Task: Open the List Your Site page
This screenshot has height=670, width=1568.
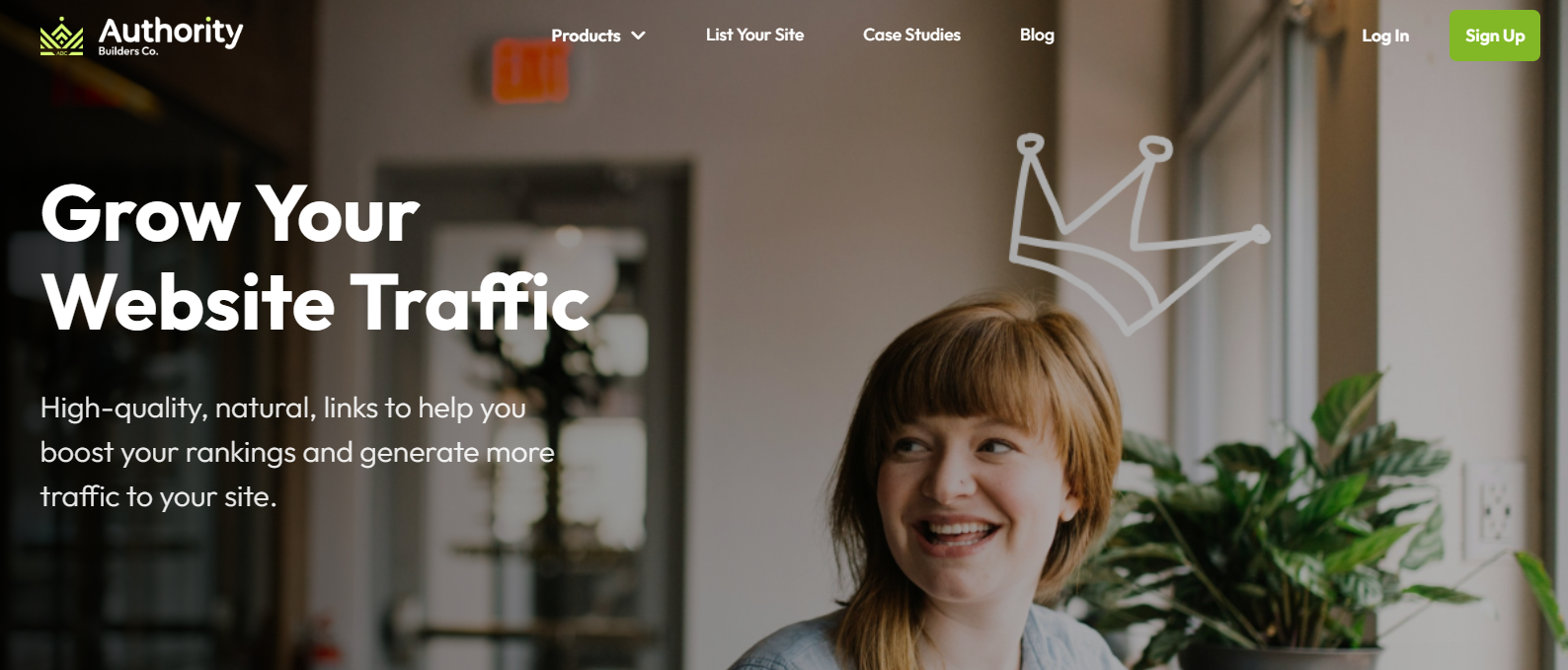Action: click(754, 35)
